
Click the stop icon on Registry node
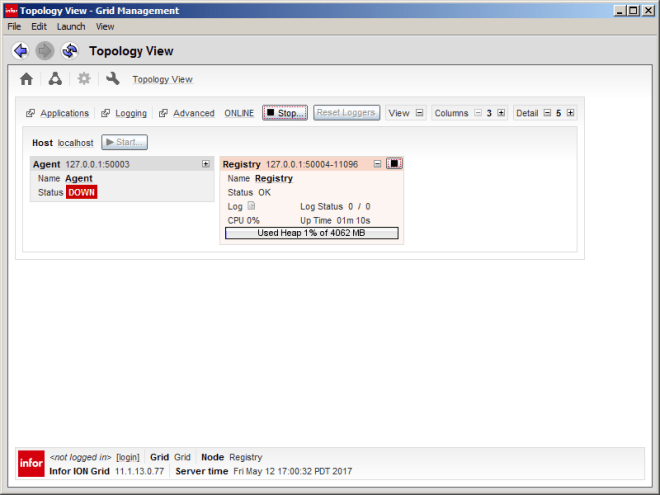tap(394, 164)
